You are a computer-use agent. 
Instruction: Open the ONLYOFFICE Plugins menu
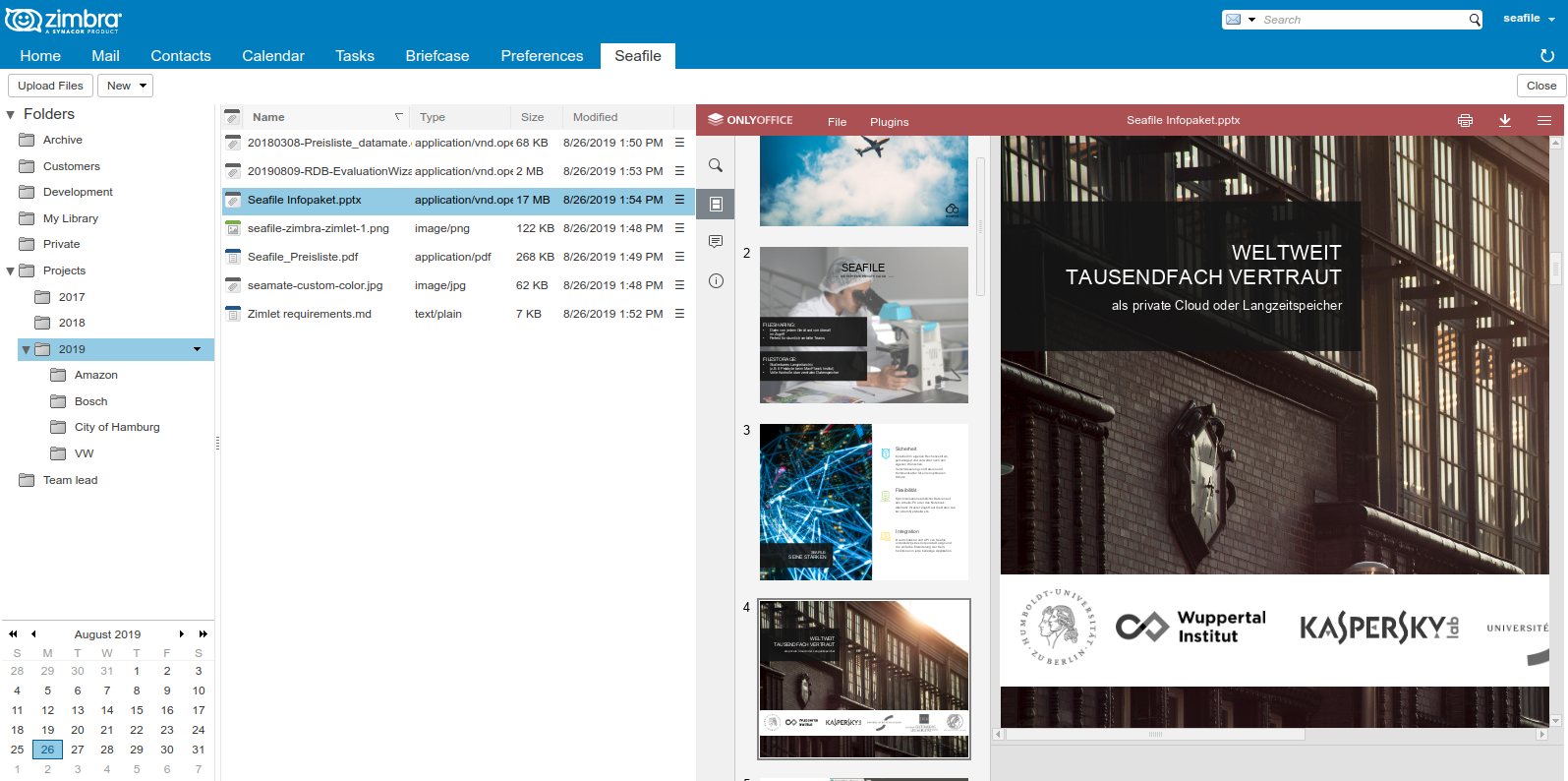tap(890, 122)
